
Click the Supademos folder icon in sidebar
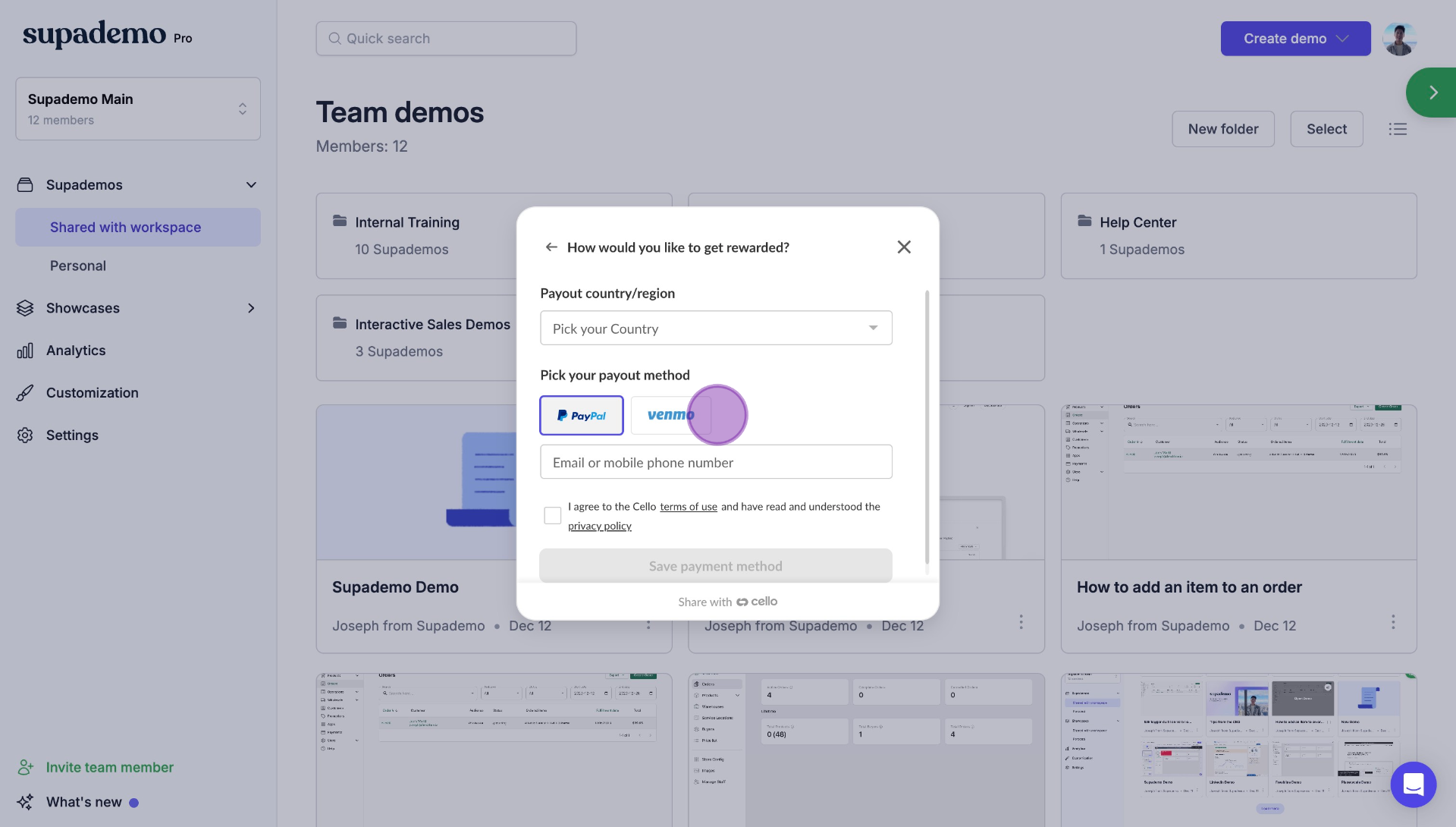pos(25,185)
